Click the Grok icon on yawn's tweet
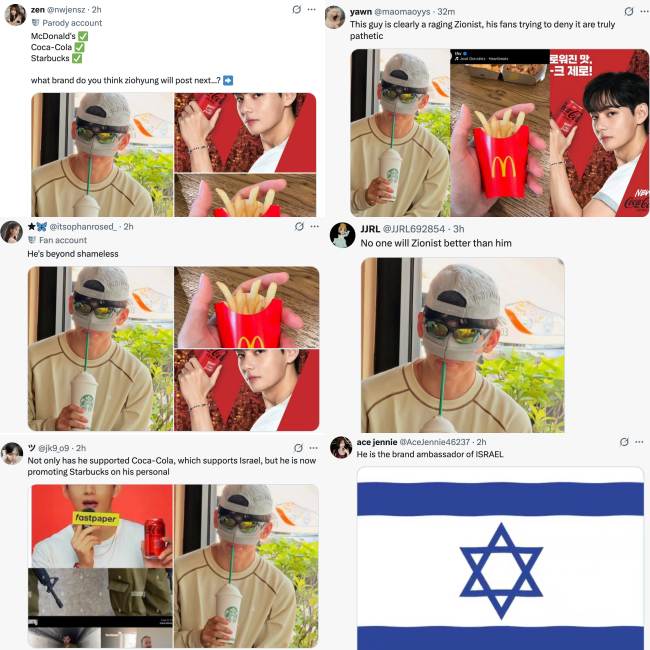The height and width of the screenshot is (650, 650). point(629,12)
